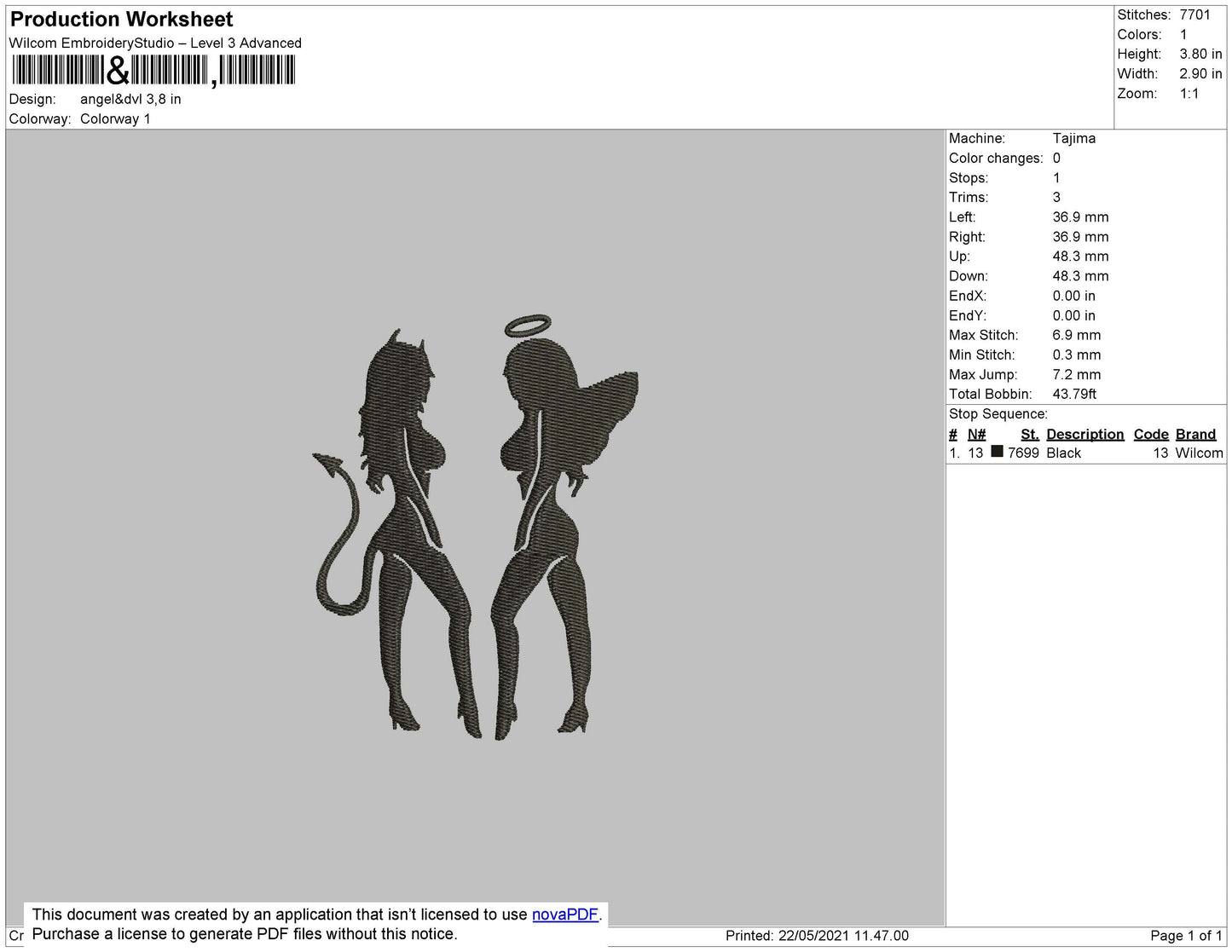The height and width of the screenshot is (952, 1232).
Task: Select the 'Color changes:' label
Action: (996, 158)
